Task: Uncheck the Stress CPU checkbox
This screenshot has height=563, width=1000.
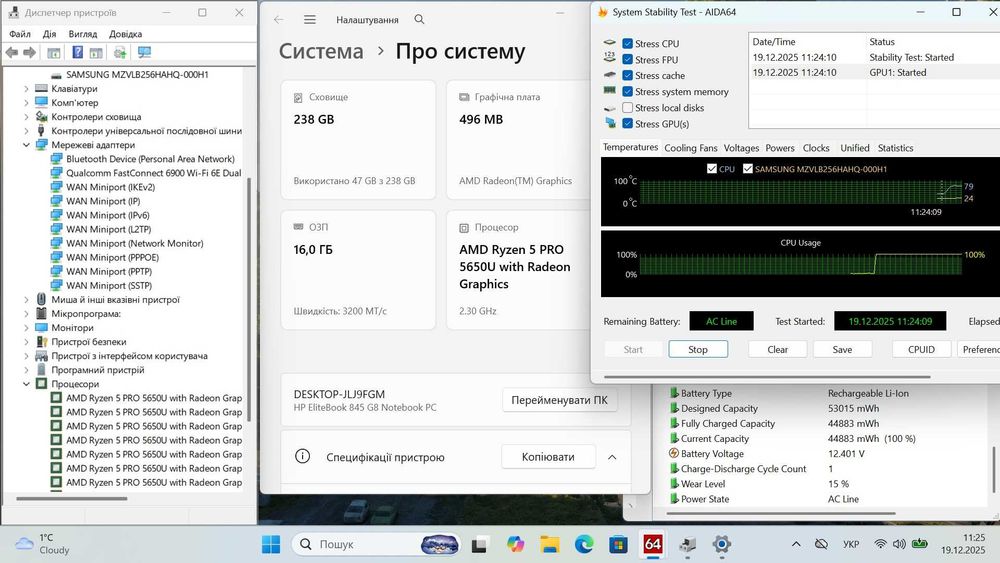Action: click(628, 43)
